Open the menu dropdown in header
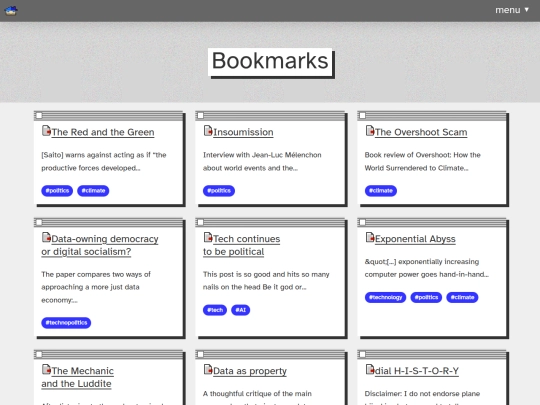Screen dimensions: 540x405 [512, 10]
